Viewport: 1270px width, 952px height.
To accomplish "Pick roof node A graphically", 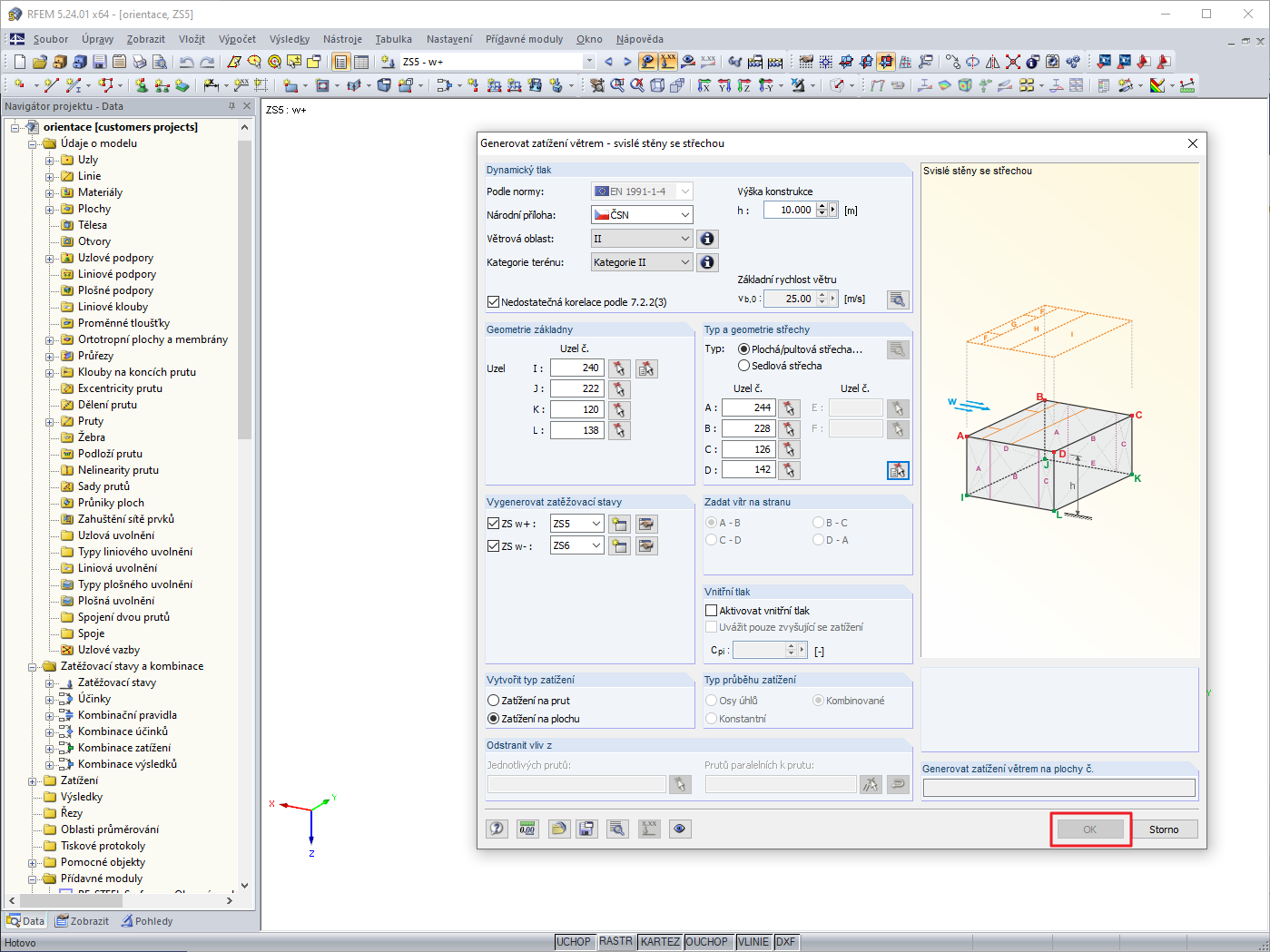I will (x=789, y=407).
